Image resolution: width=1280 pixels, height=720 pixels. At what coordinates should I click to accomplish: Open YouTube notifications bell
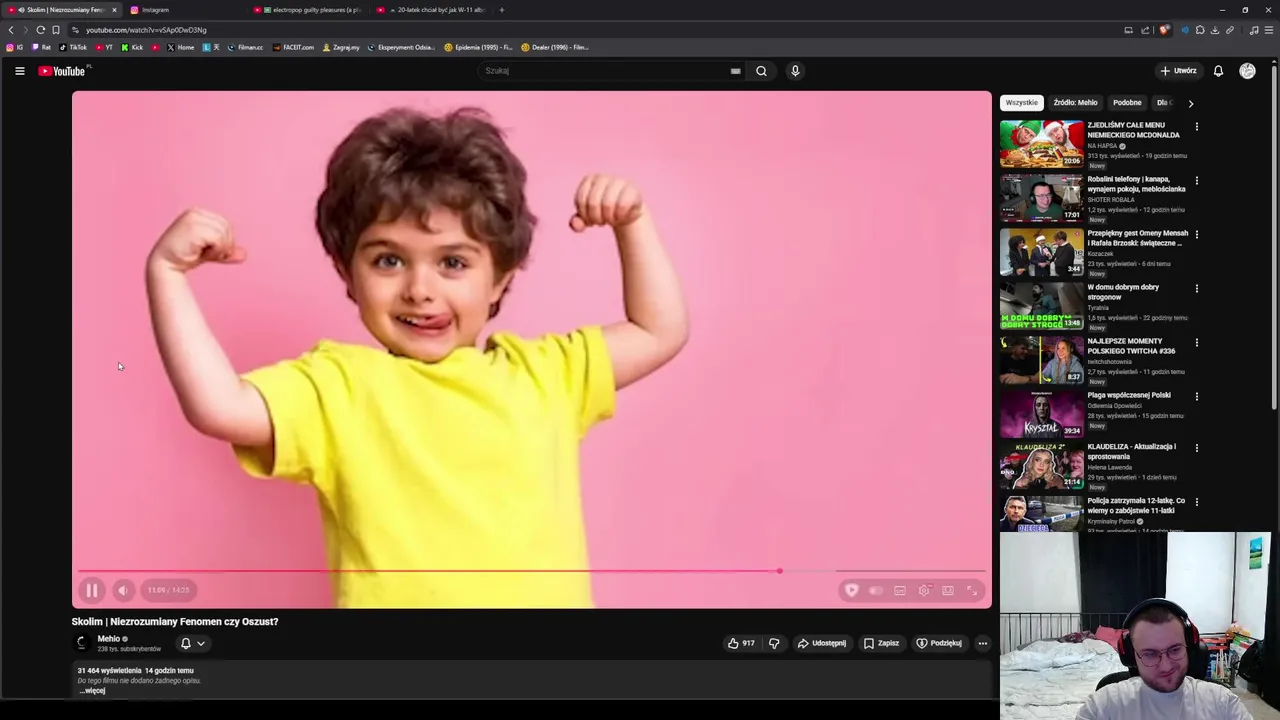click(1218, 71)
